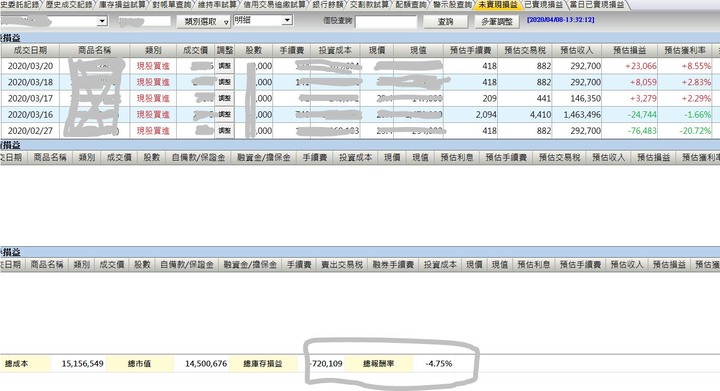Click the 2020/04/08-13:32:12 timestamp
The width and height of the screenshot is (720, 391).
pyautogui.click(x=560, y=20)
